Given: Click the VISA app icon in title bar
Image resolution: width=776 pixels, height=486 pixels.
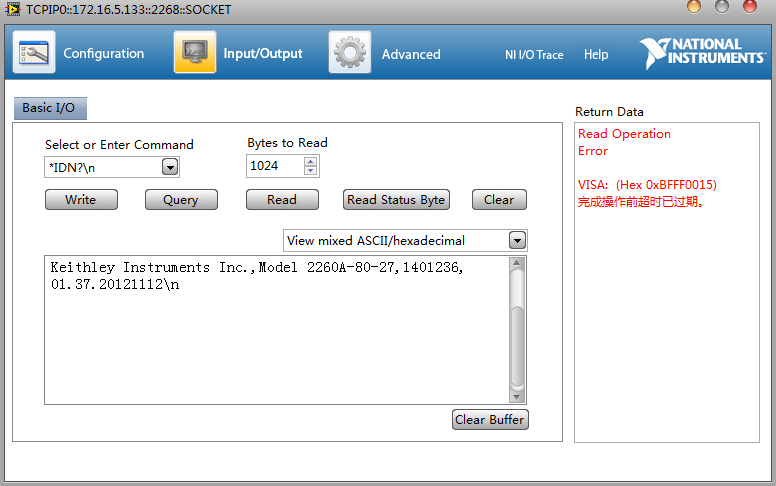Looking at the screenshot, I should coord(12,9).
